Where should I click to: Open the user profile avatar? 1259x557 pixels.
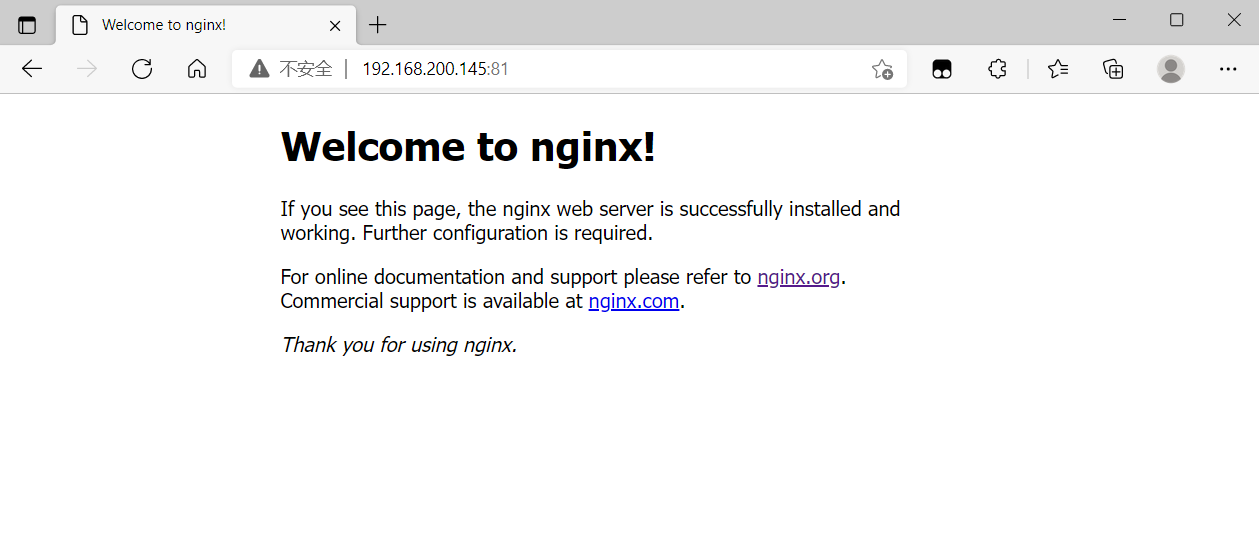pos(1171,69)
